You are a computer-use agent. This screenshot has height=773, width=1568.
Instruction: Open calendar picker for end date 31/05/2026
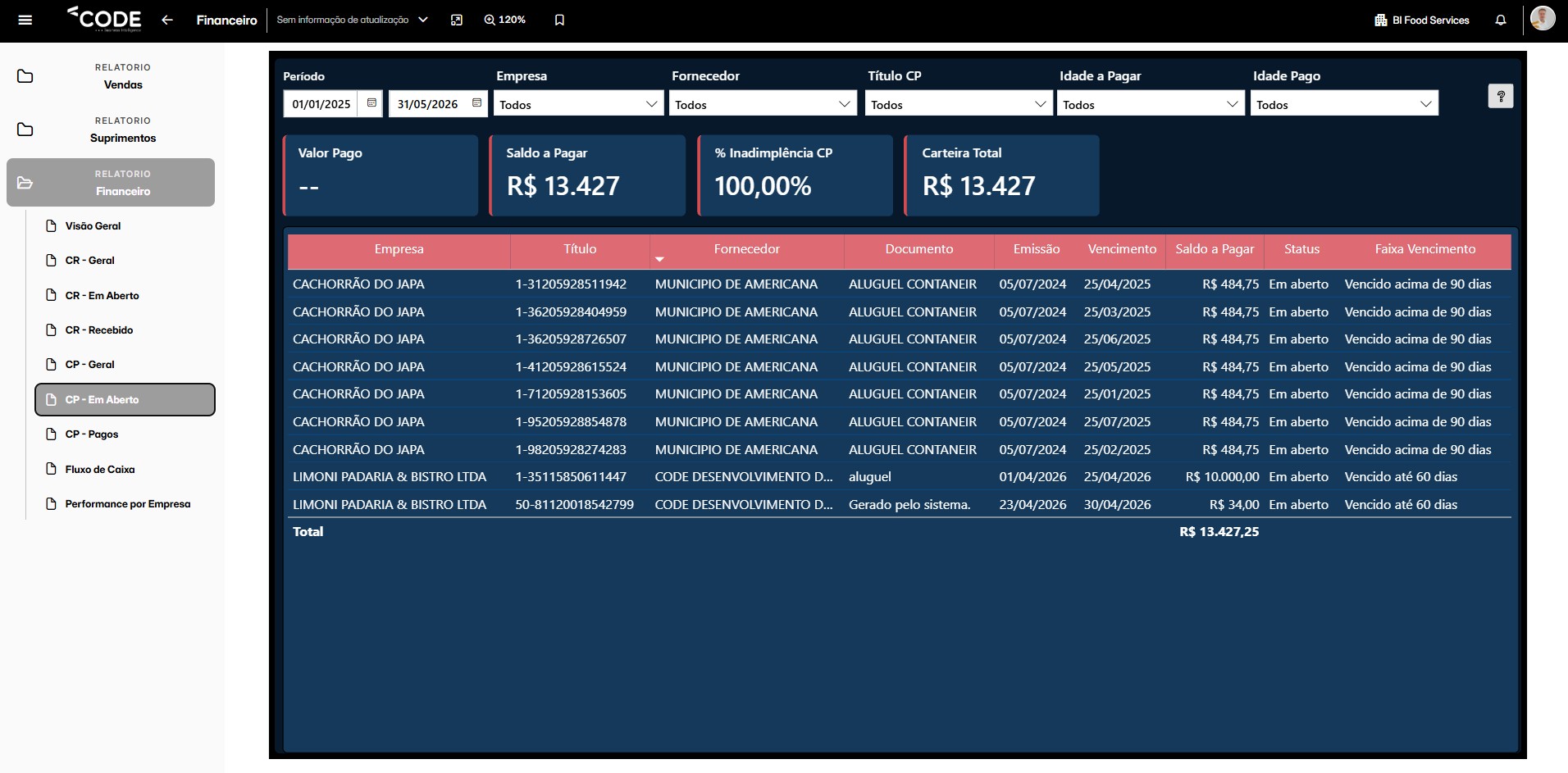tap(476, 103)
